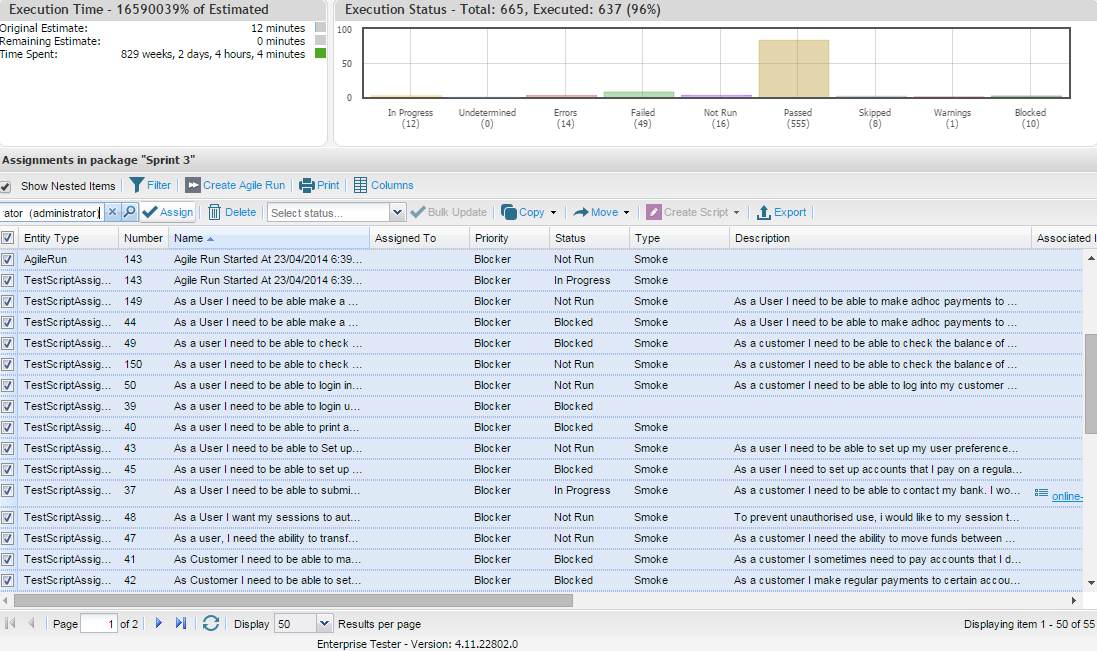Screen dimensions: 1097x651
Task: Open the Columns chooser
Action: tap(383, 185)
